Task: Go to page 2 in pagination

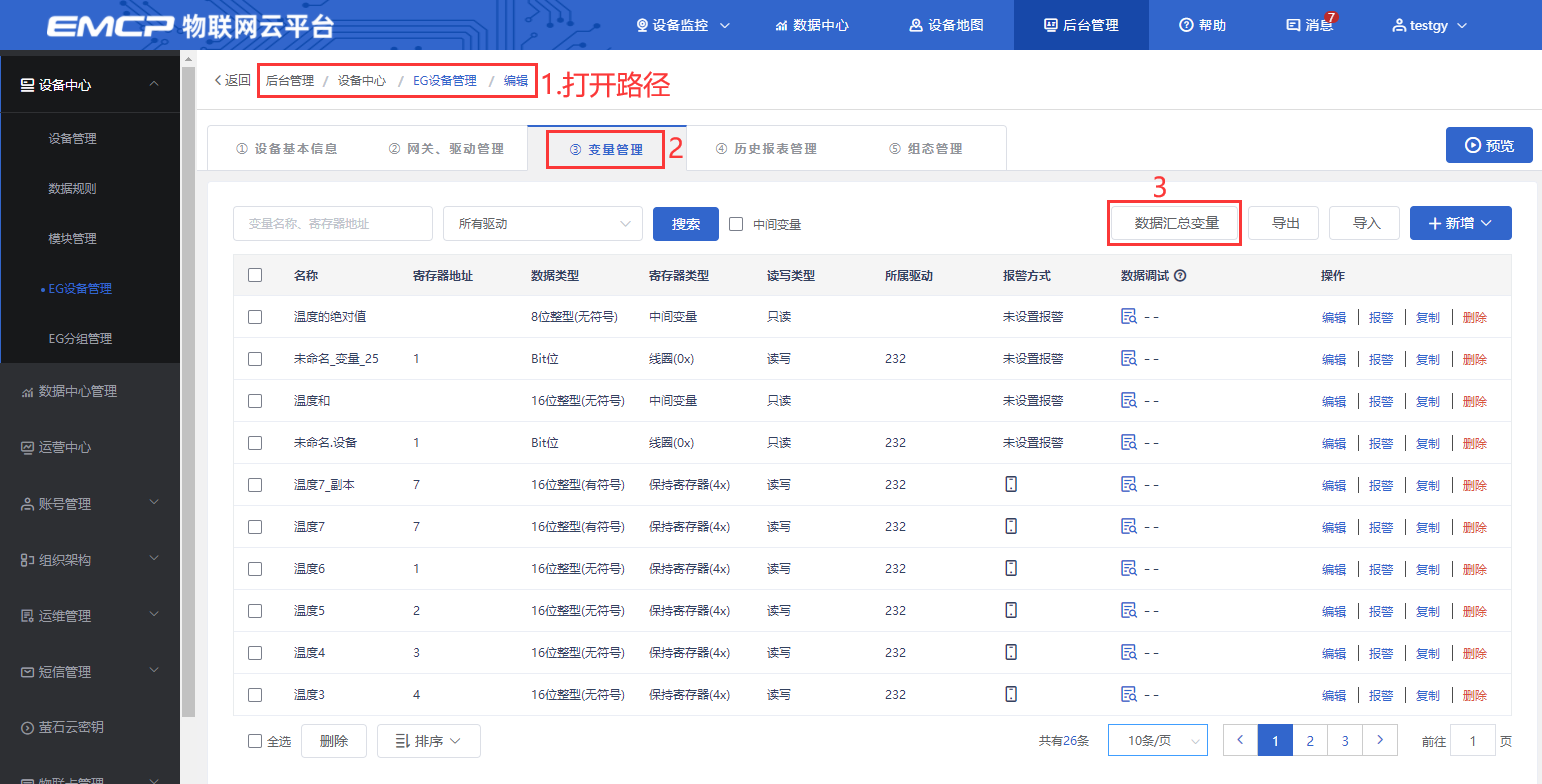Action: click(1310, 741)
